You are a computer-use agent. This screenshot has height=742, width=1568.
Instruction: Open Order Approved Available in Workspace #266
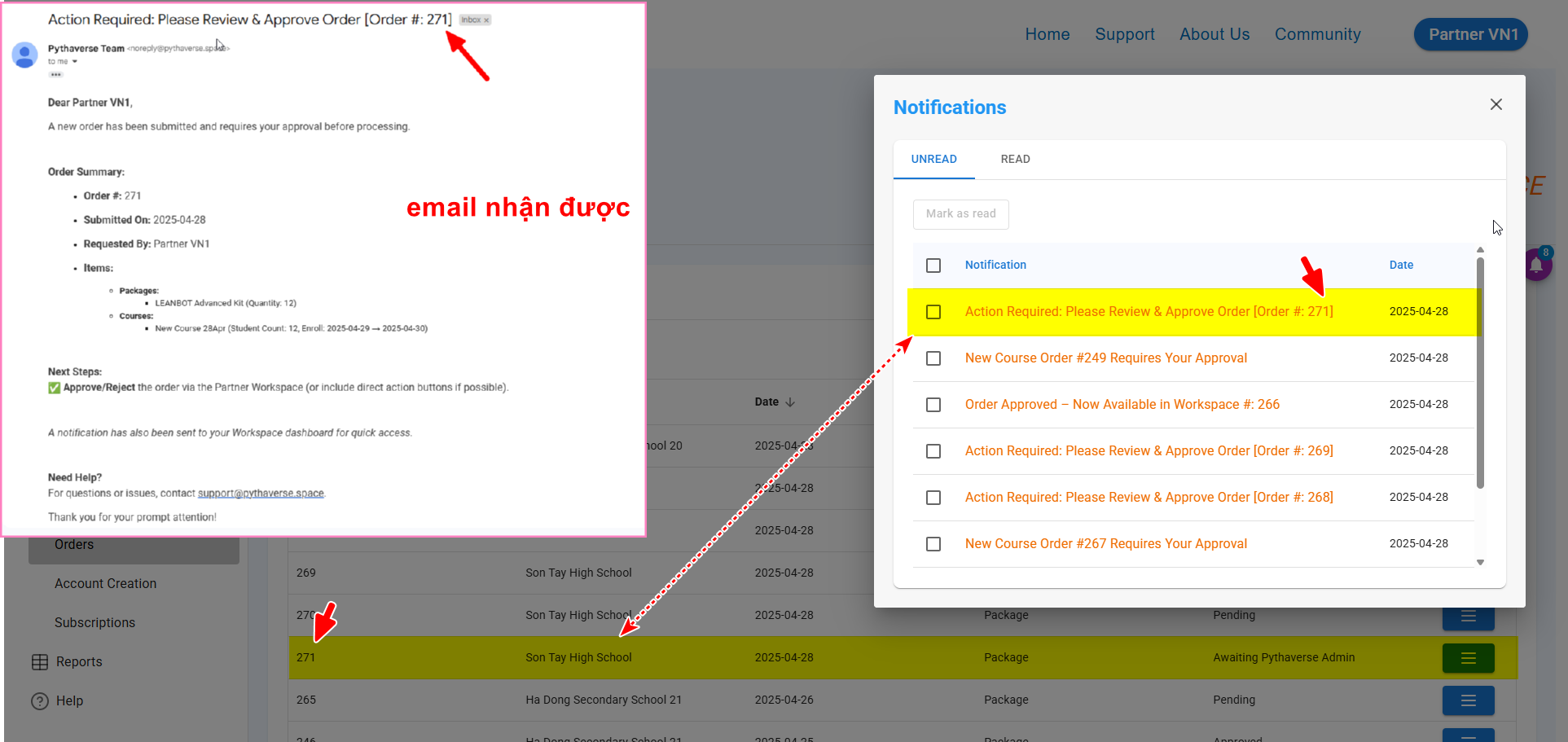(x=1122, y=404)
